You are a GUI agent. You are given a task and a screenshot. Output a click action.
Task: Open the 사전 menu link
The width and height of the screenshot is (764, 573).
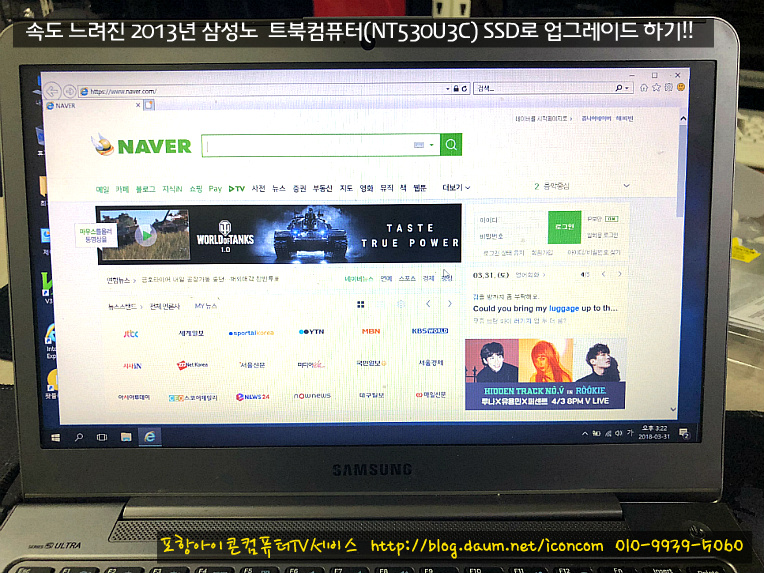pyautogui.click(x=258, y=189)
